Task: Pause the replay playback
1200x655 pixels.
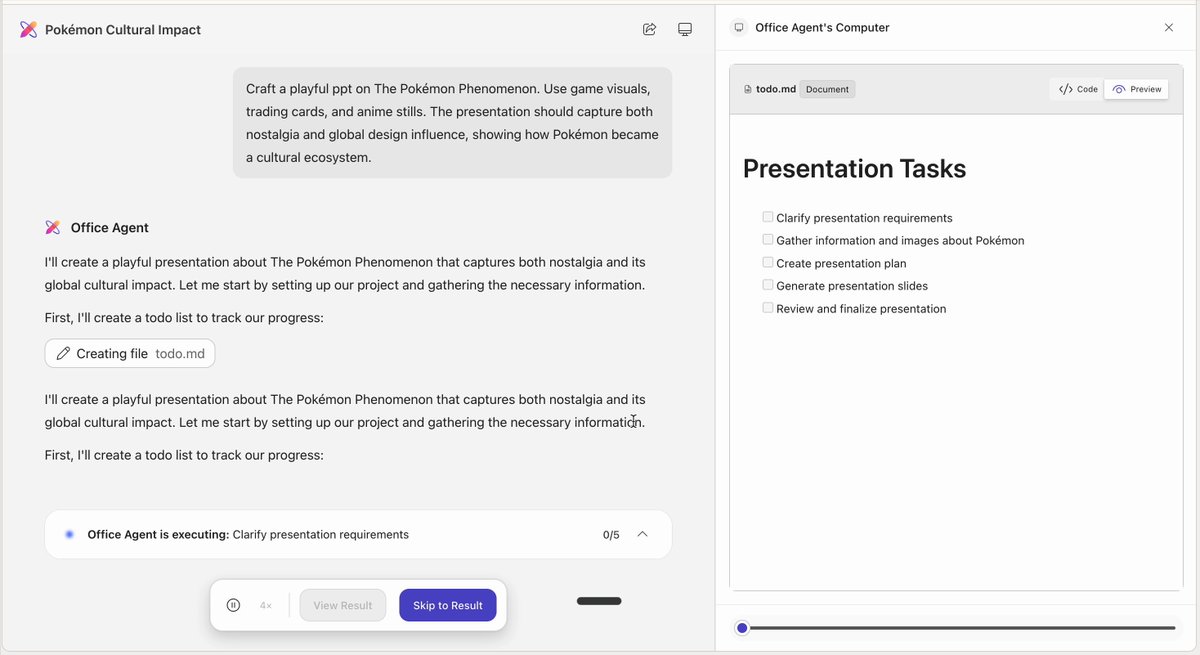Action: coord(233,605)
